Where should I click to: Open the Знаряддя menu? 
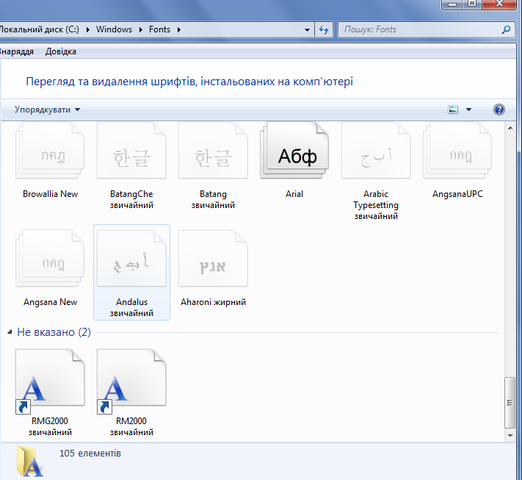click(x=17, y=52)
